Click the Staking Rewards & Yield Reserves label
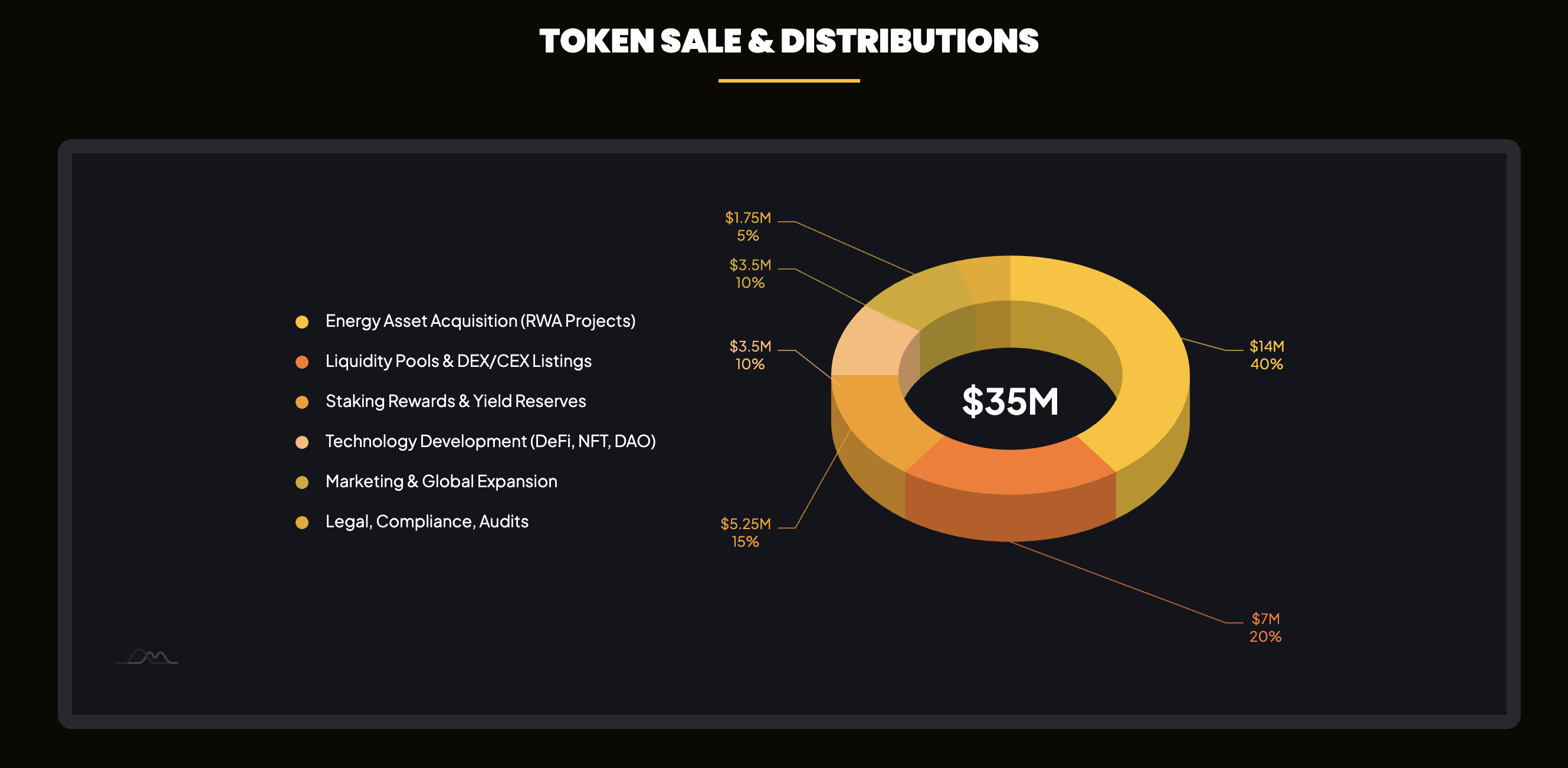Screen dimensions: 1568x768 pyautogui.click(x=455, y=401)
